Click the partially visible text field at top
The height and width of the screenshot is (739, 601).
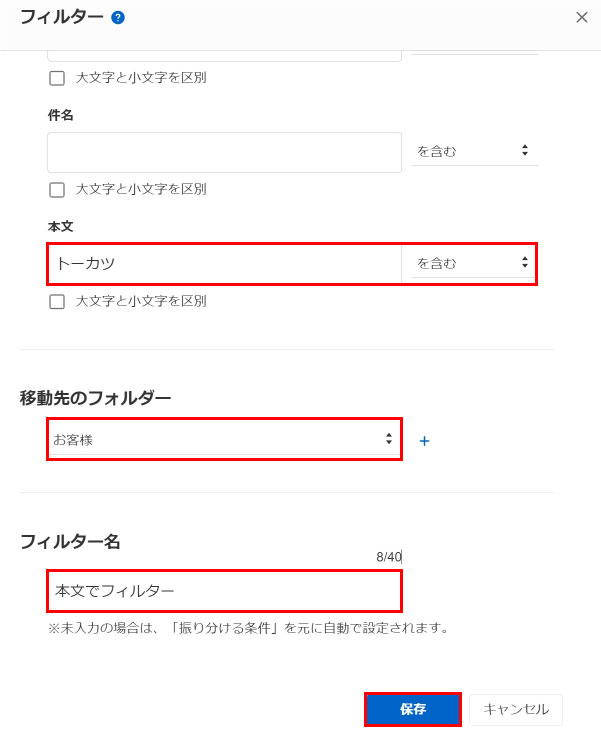point(224,54)
